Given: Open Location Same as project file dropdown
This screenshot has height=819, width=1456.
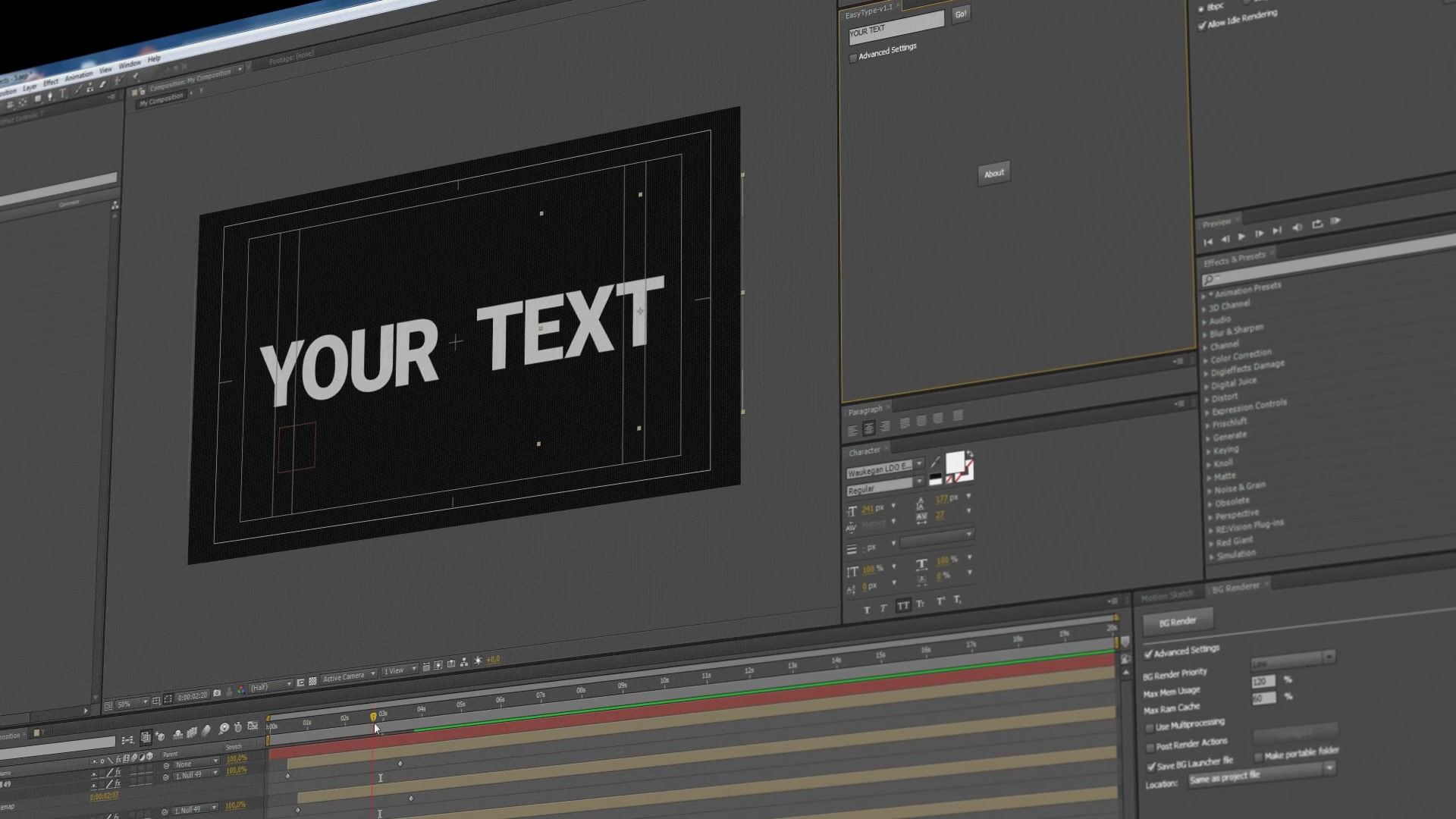Looking at the screenshot, I should pyautogui.click(x=1262, y=776).
